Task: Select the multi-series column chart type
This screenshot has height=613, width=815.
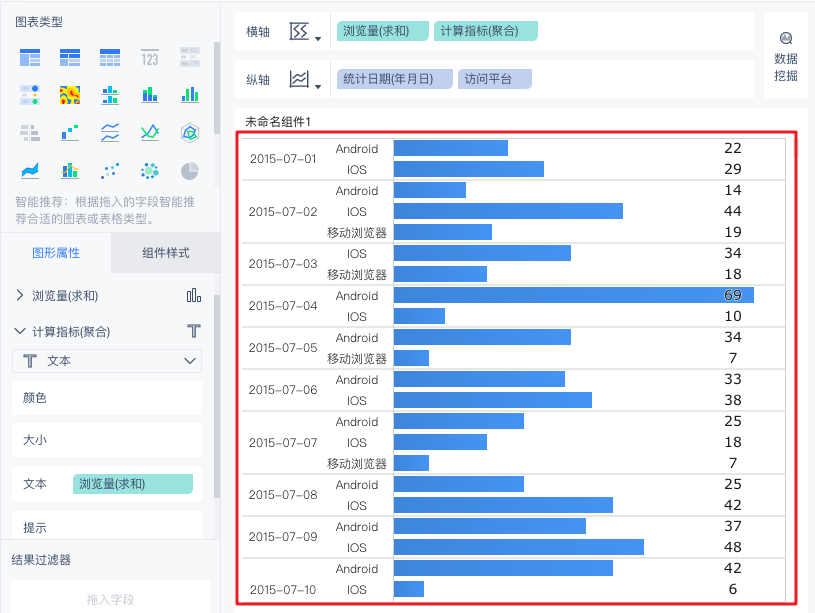Action: point(190,95)
